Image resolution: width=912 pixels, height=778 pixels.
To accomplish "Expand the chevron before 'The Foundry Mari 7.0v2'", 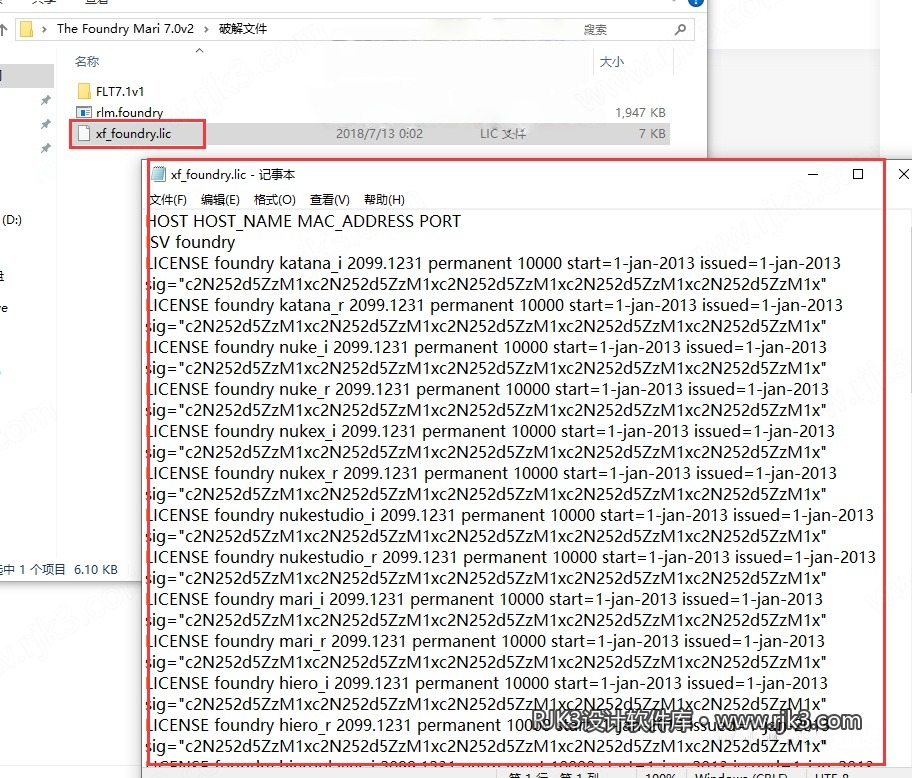I will (44, 29).
